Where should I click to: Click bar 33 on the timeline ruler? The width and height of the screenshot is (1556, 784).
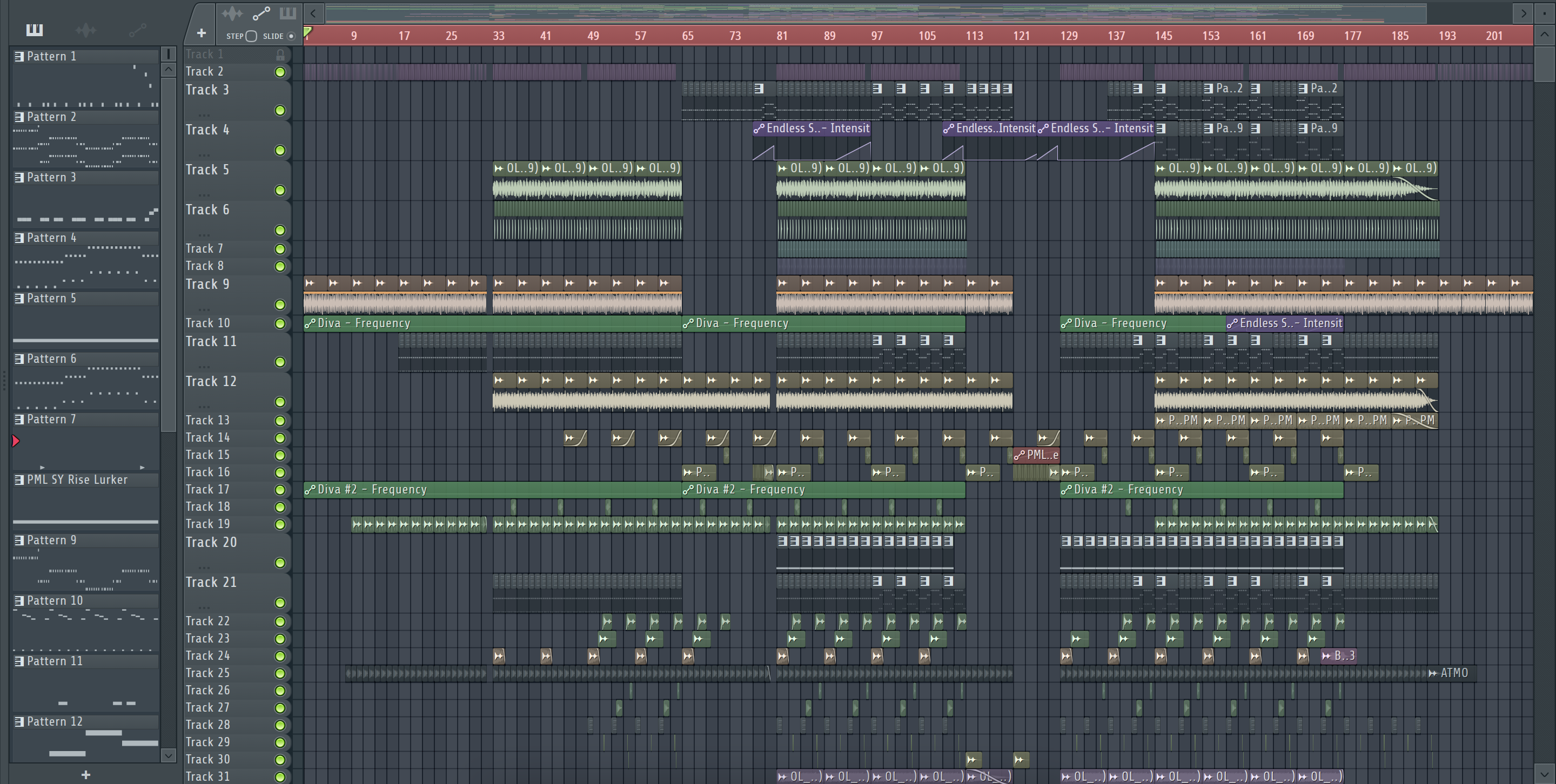498,36
